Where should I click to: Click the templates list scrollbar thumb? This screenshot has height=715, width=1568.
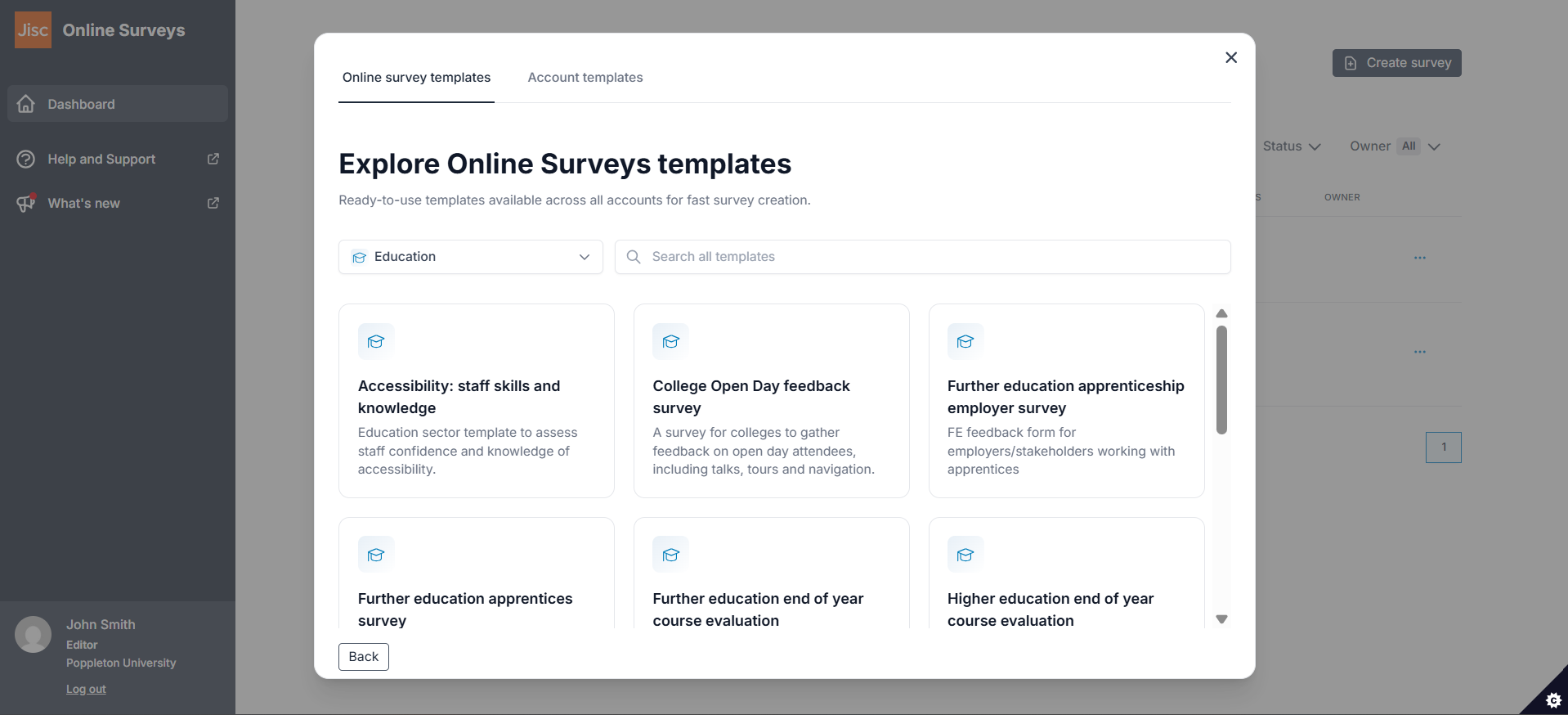pos(1222,380)
